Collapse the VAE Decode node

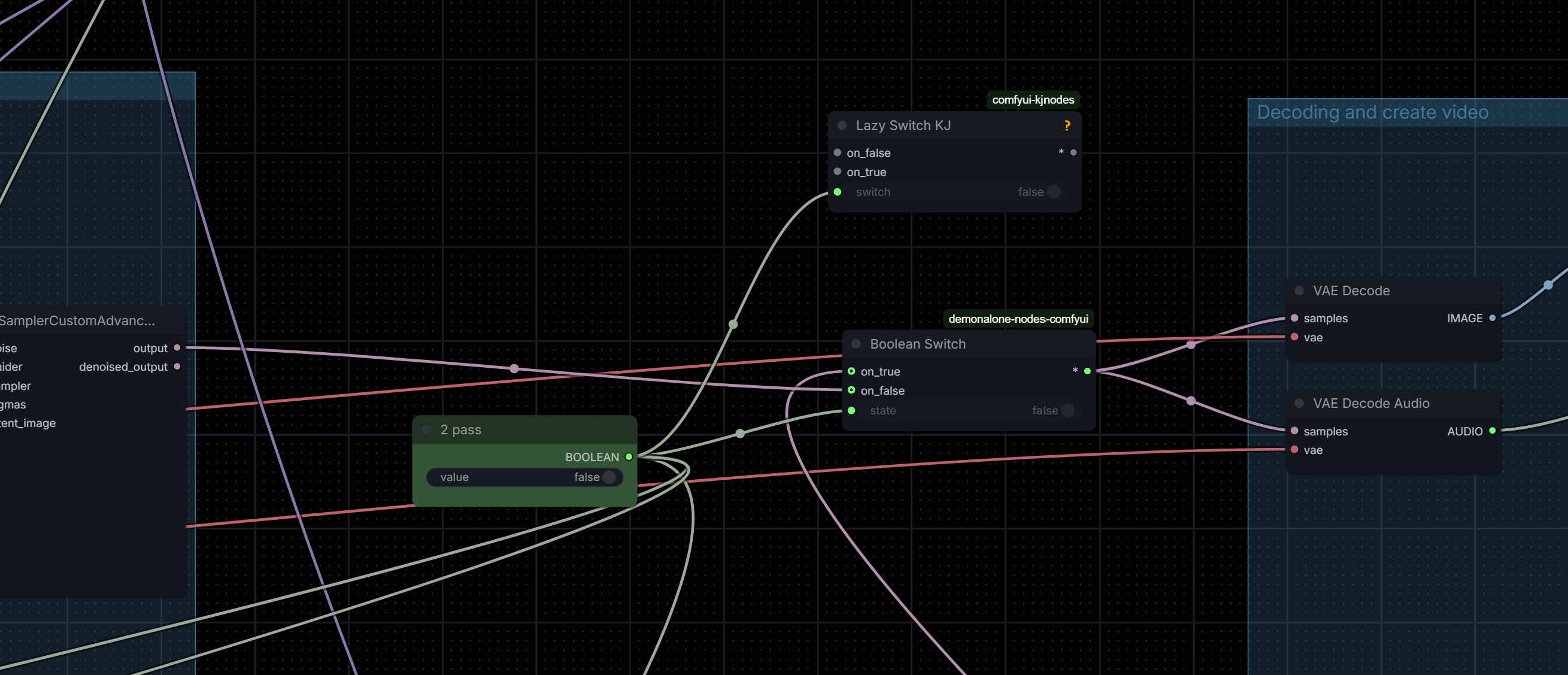point(1300,290)
